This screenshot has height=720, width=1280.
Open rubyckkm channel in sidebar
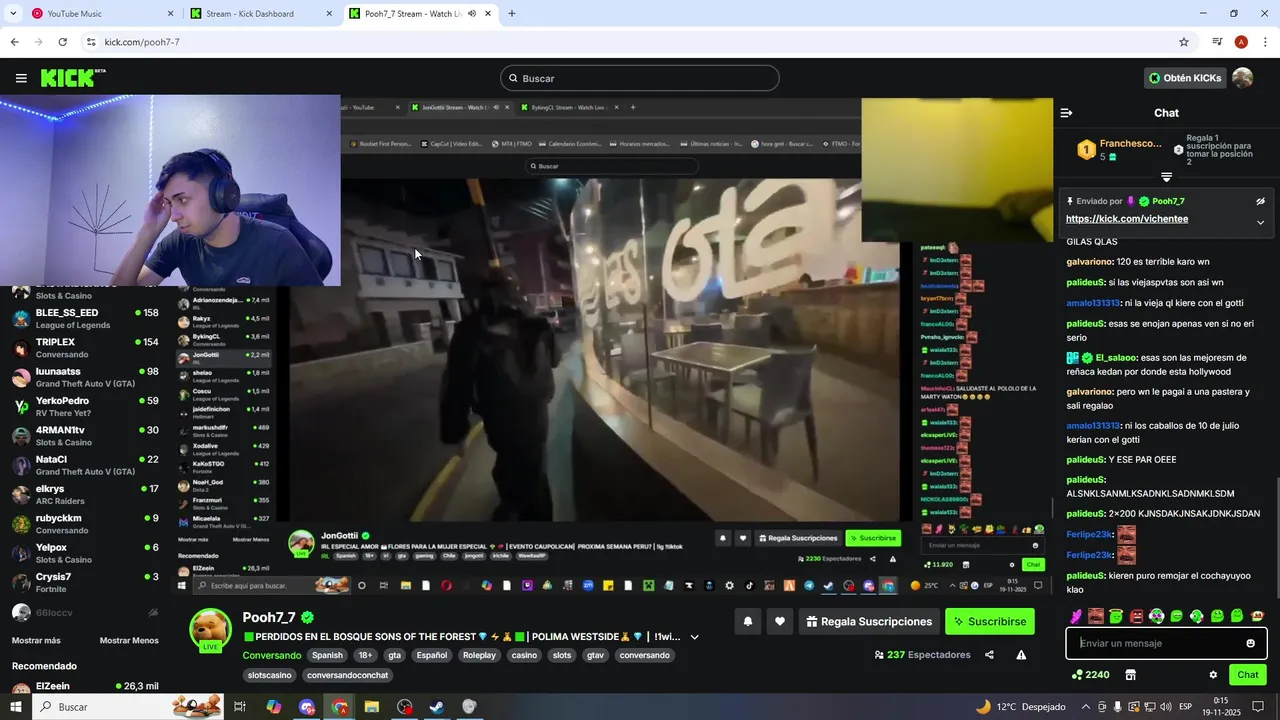(x=85, y=524)
